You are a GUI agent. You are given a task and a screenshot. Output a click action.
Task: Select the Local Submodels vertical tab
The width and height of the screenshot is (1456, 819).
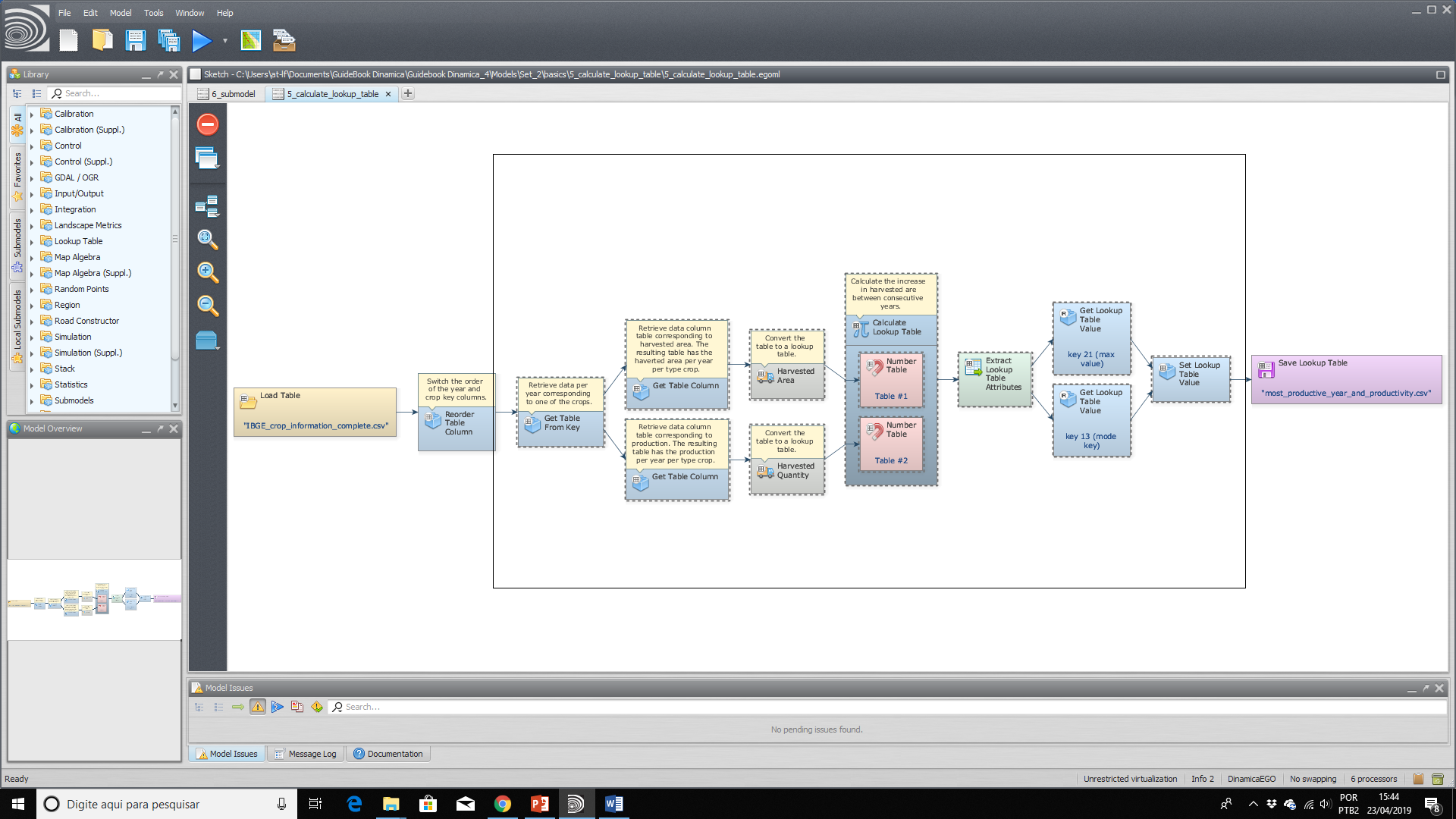coord(17,326)
